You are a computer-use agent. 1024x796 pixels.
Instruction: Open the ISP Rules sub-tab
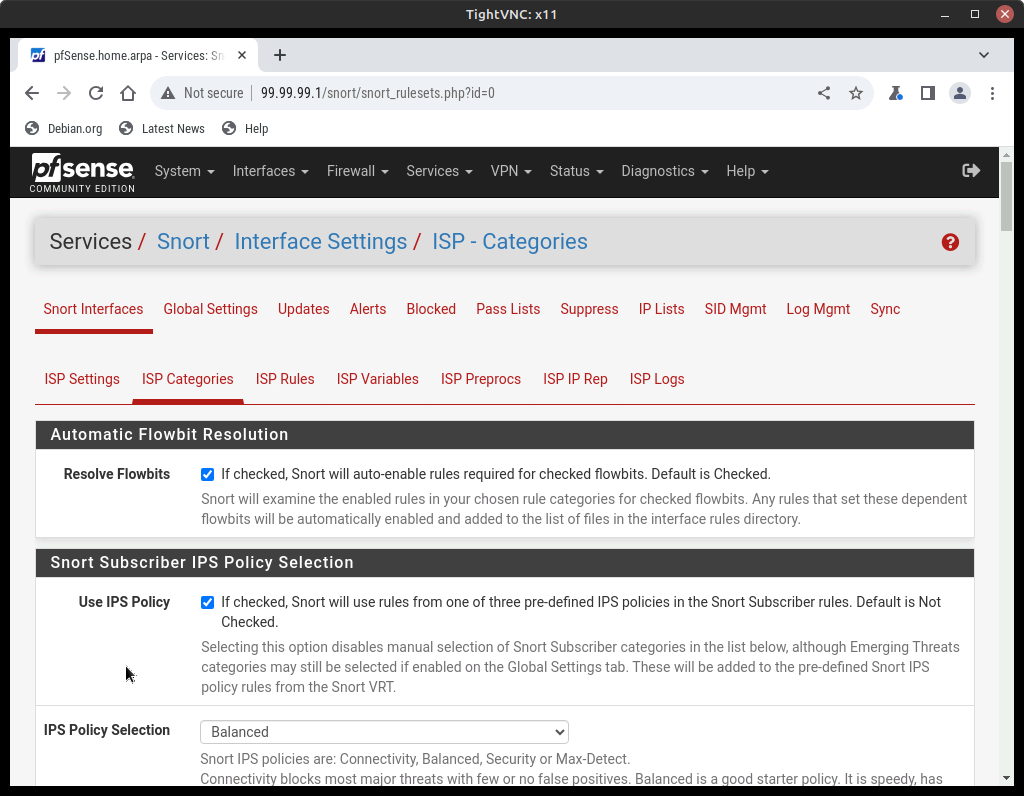[x=285, y=379]
